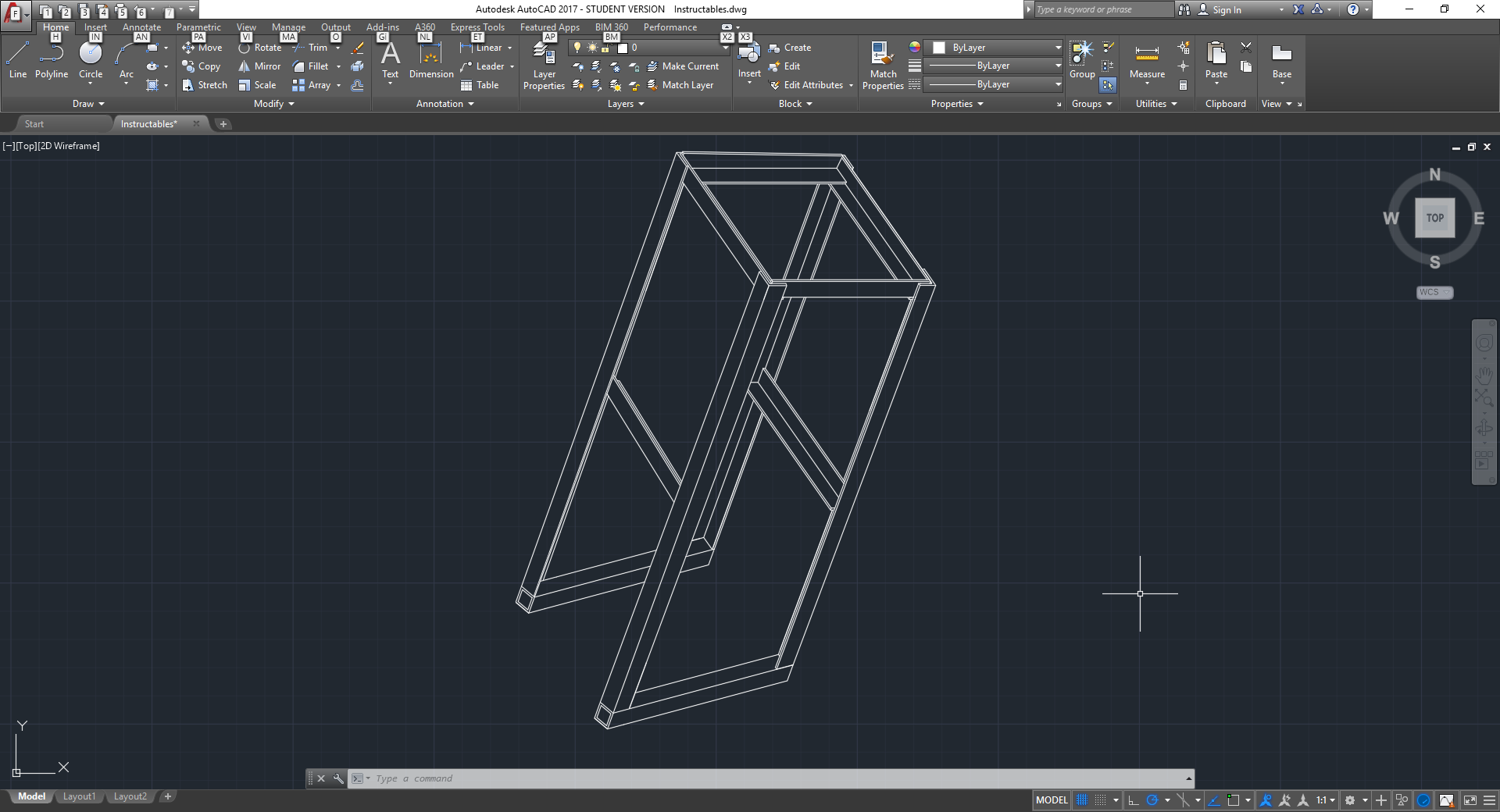Open the Insert ribbon tab
Image resolution: width=1500 pixels, height=812 pixels.
click(96, 27)
